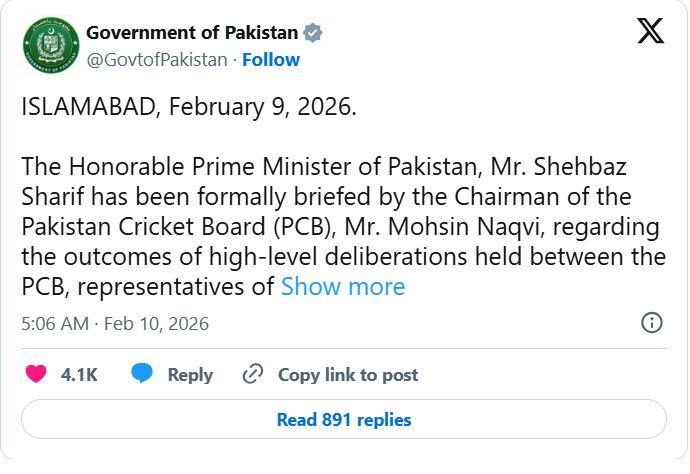Click the speech bubble reply icon
Screen dimensions: 690x474
click(x=142, y=374)
